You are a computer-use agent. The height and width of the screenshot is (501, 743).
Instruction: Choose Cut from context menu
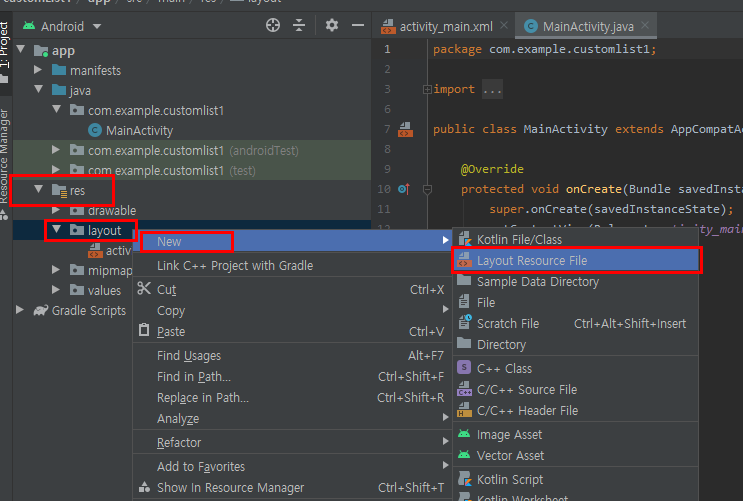point(292,289)
